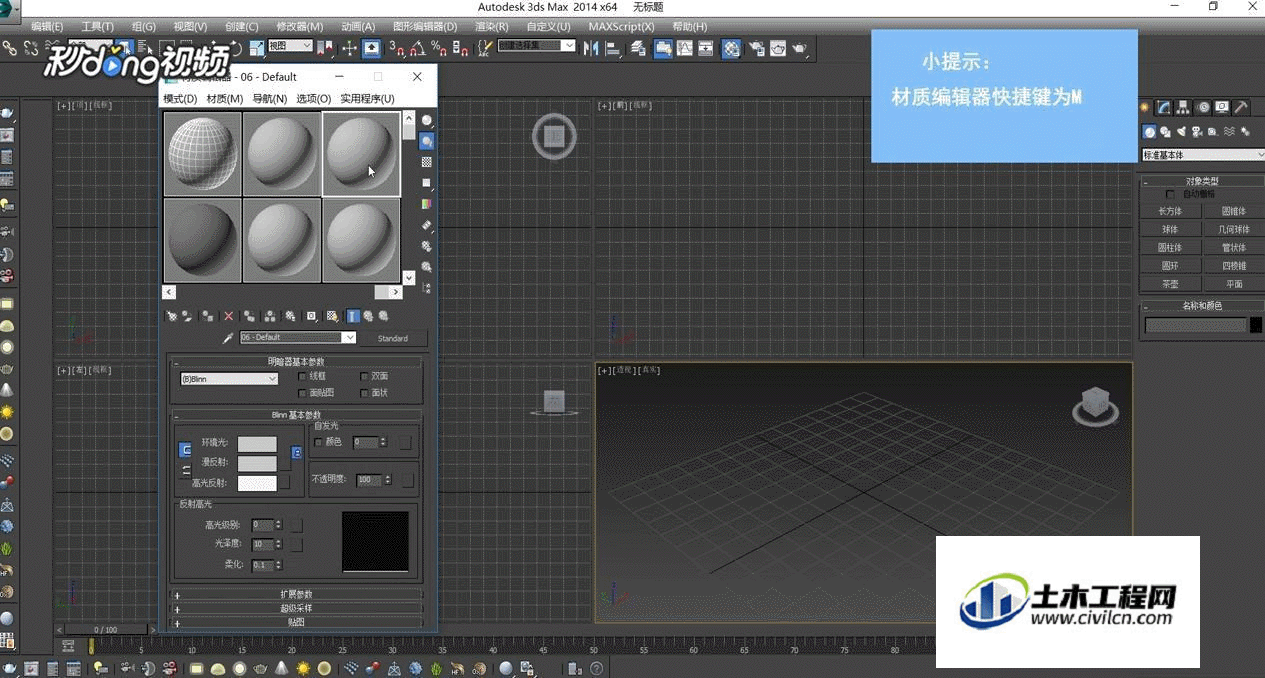Image resolution: width=1265 pixels, height=678 pixels.
Task: Click the 茶壶 (Teapot) button
Action: pyautogui.click(x=1170, y=284)
